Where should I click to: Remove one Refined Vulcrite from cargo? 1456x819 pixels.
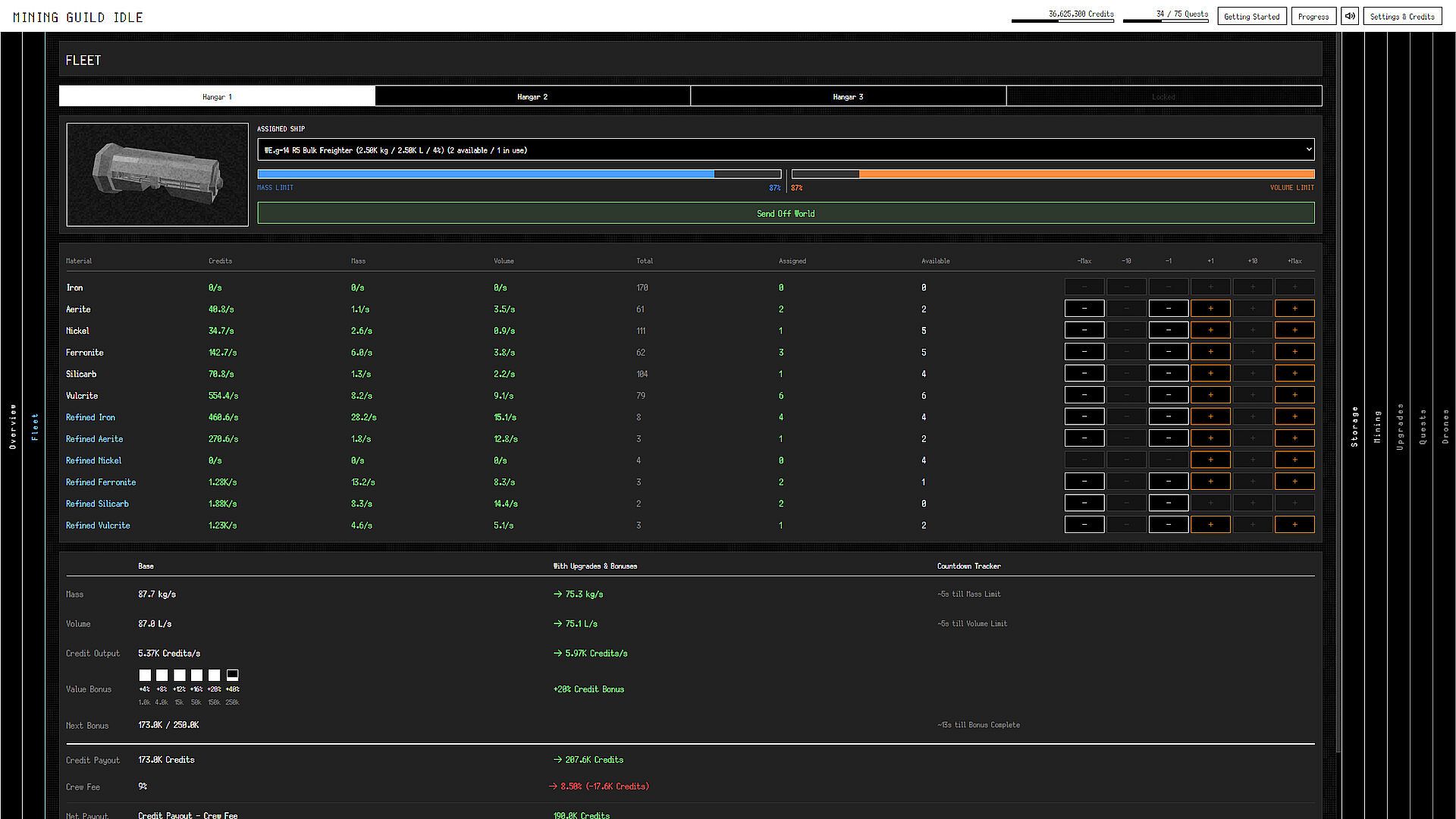[x=1169, y=525]
